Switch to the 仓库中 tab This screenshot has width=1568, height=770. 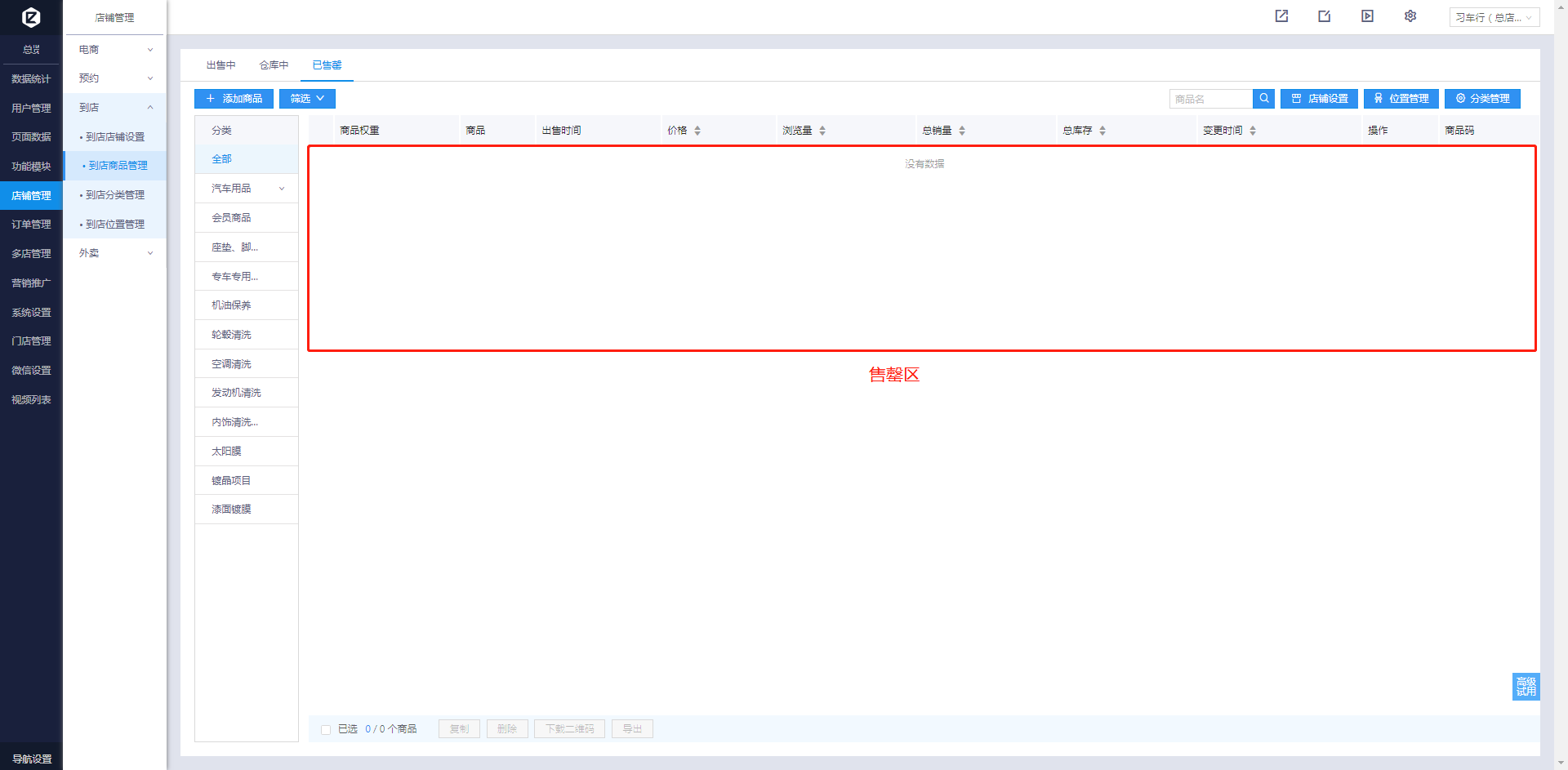coord(274,65)
